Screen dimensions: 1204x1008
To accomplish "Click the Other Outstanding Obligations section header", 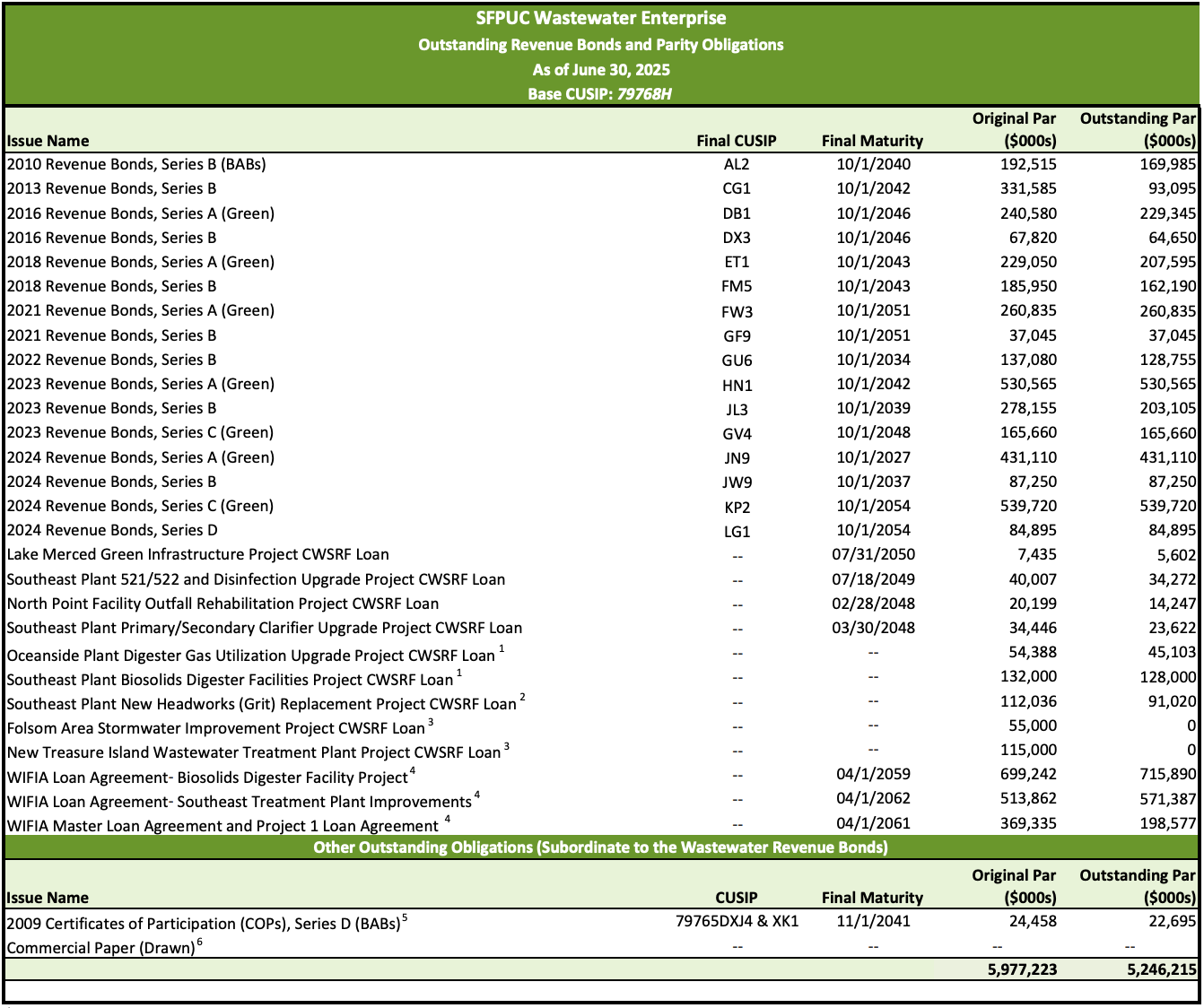I will point(600,846).
